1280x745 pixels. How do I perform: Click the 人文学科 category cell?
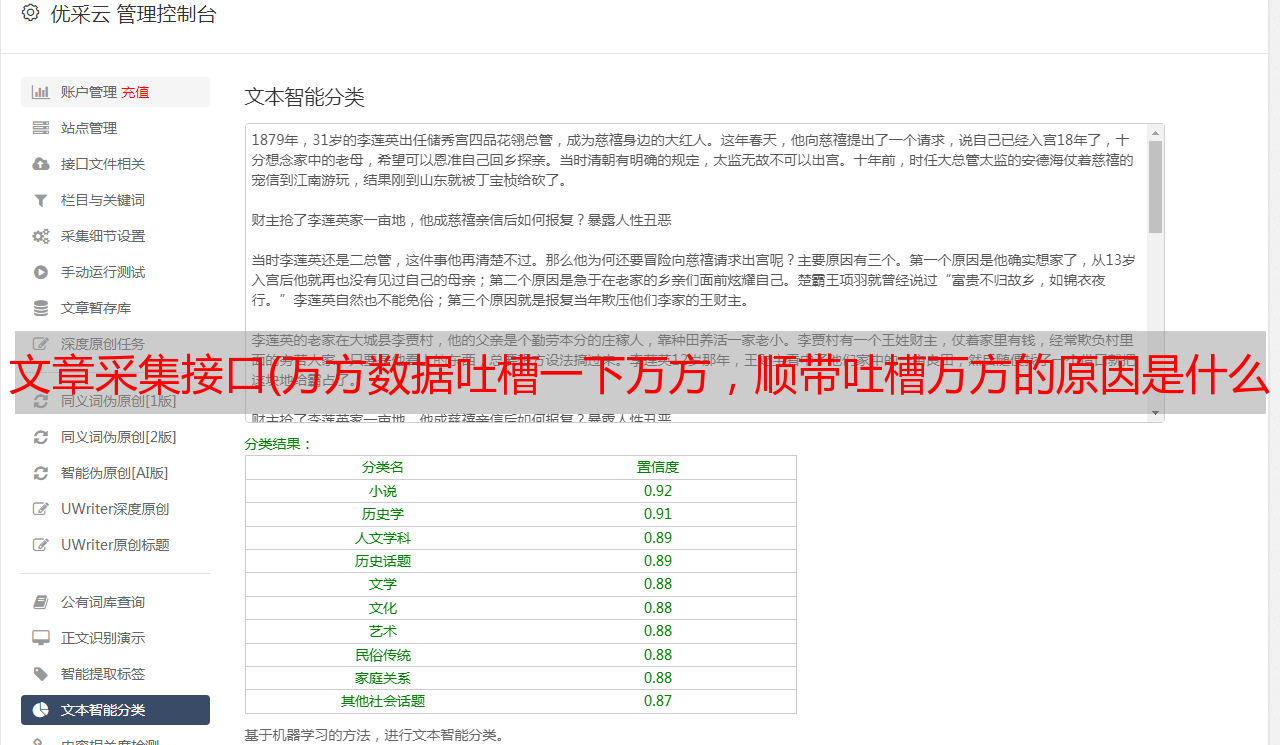pyautogui.click(x=383, y=537)
